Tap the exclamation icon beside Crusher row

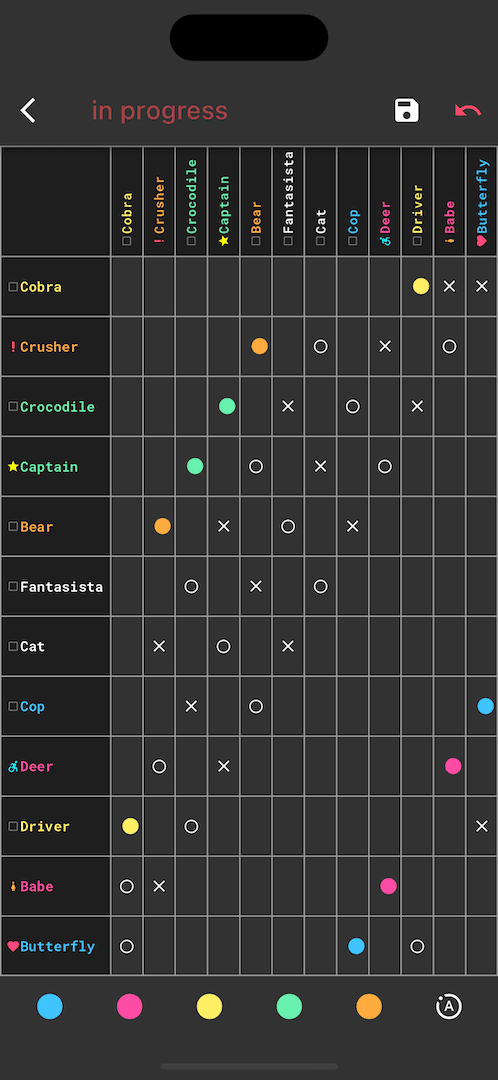(13, 346)
